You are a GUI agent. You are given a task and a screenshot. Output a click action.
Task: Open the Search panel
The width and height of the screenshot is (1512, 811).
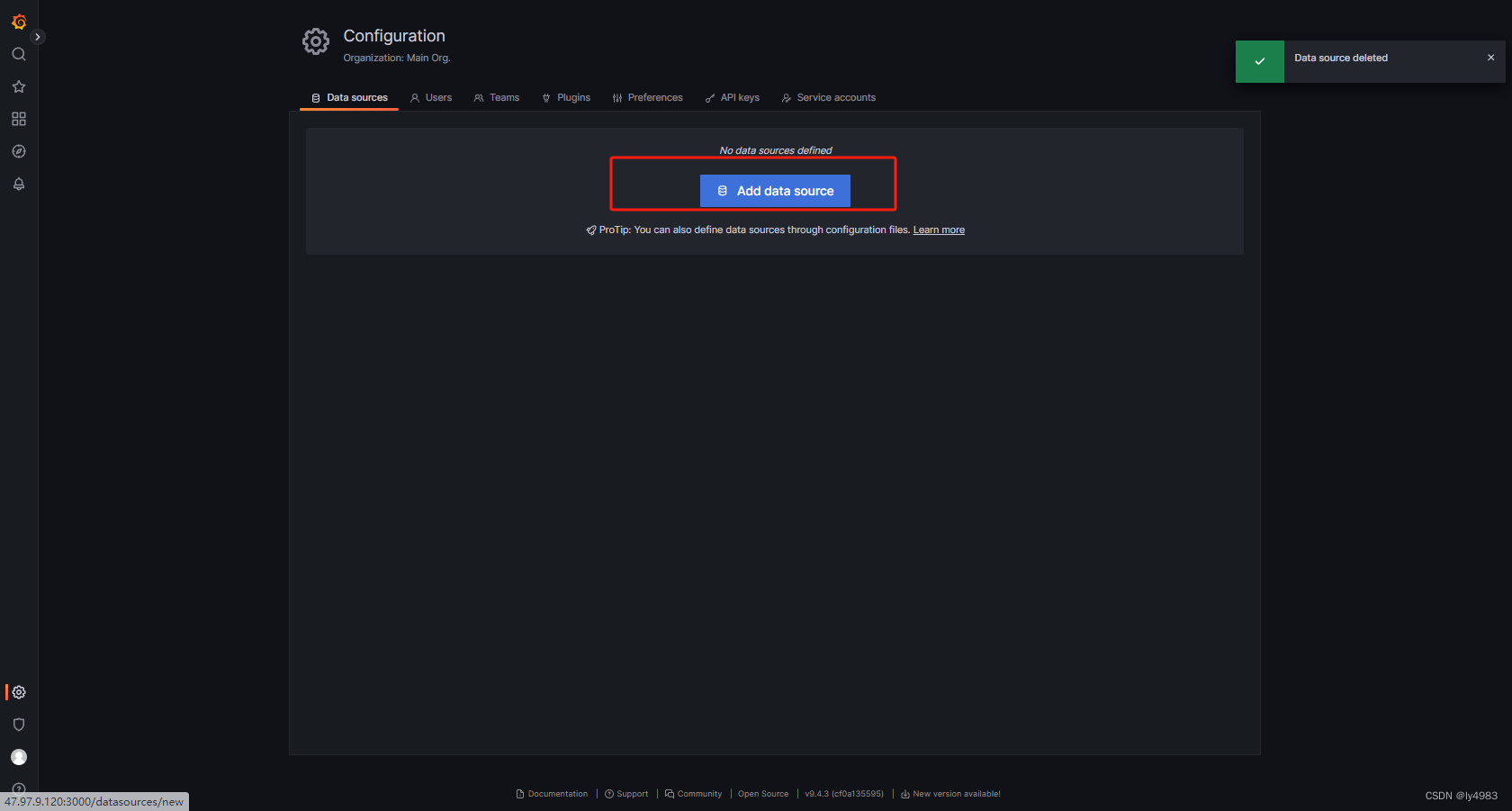coord(19,54)
